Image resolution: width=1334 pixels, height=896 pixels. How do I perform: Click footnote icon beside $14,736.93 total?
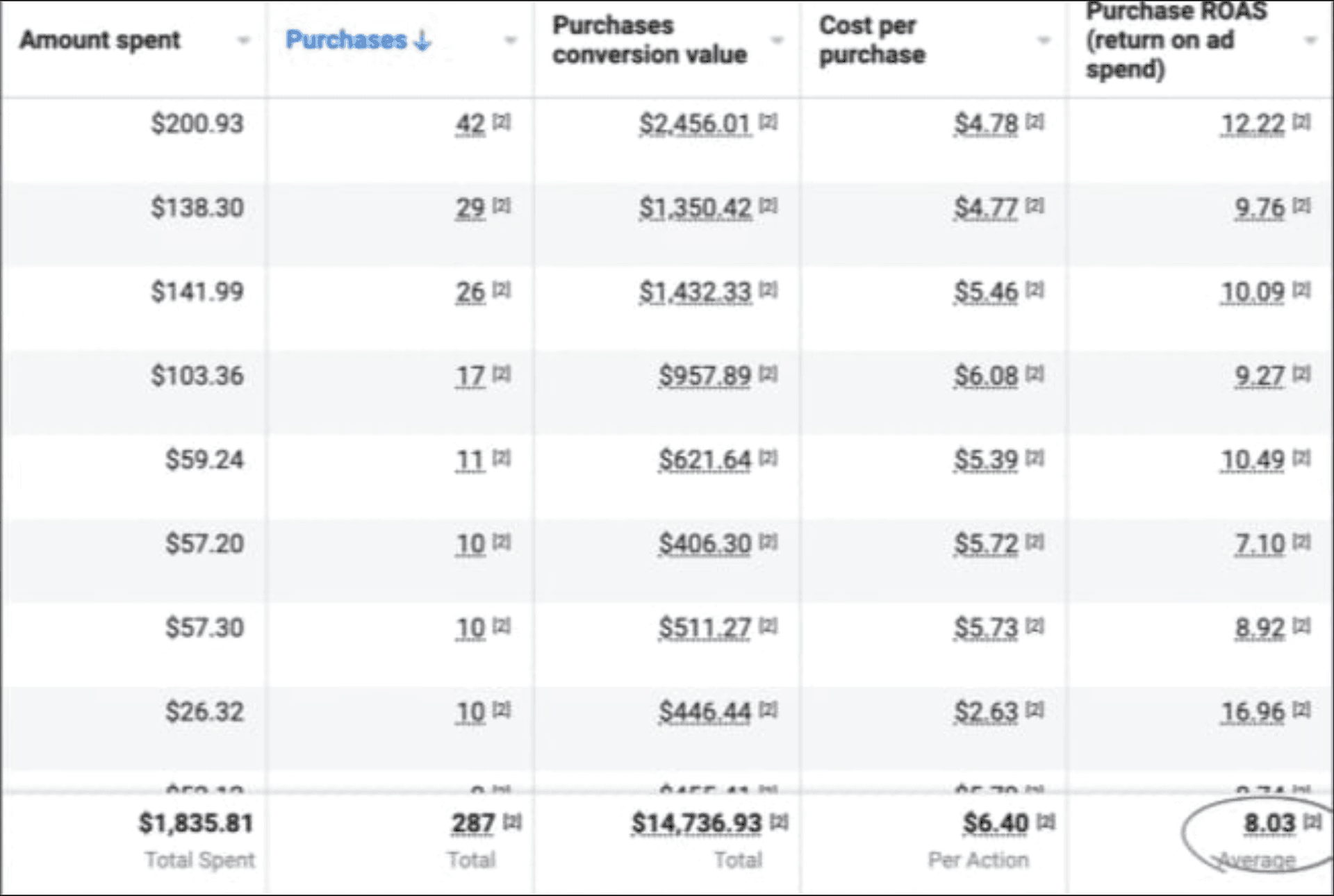point(779,822)
